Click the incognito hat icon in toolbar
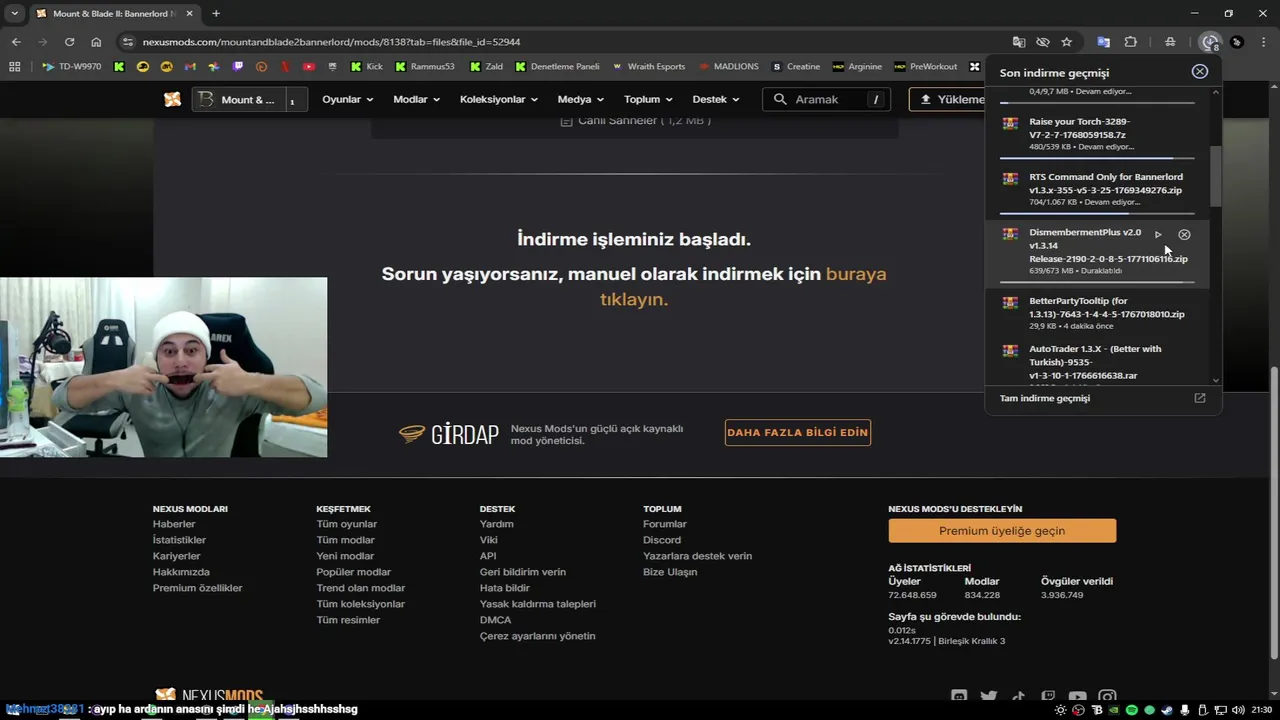The width and height of the screenshot is (1280, 720). pos(1170,42)
